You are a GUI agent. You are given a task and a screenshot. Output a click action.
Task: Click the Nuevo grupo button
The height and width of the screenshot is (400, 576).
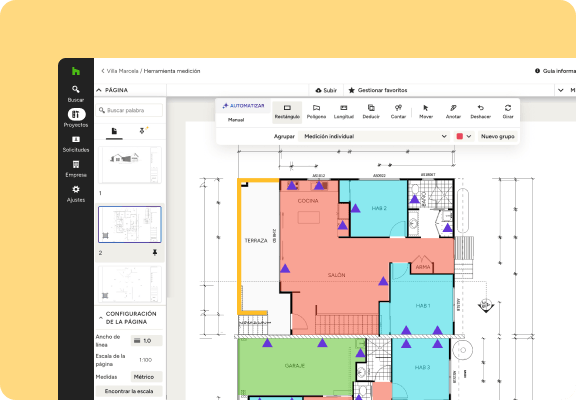[x=498, y=136]
